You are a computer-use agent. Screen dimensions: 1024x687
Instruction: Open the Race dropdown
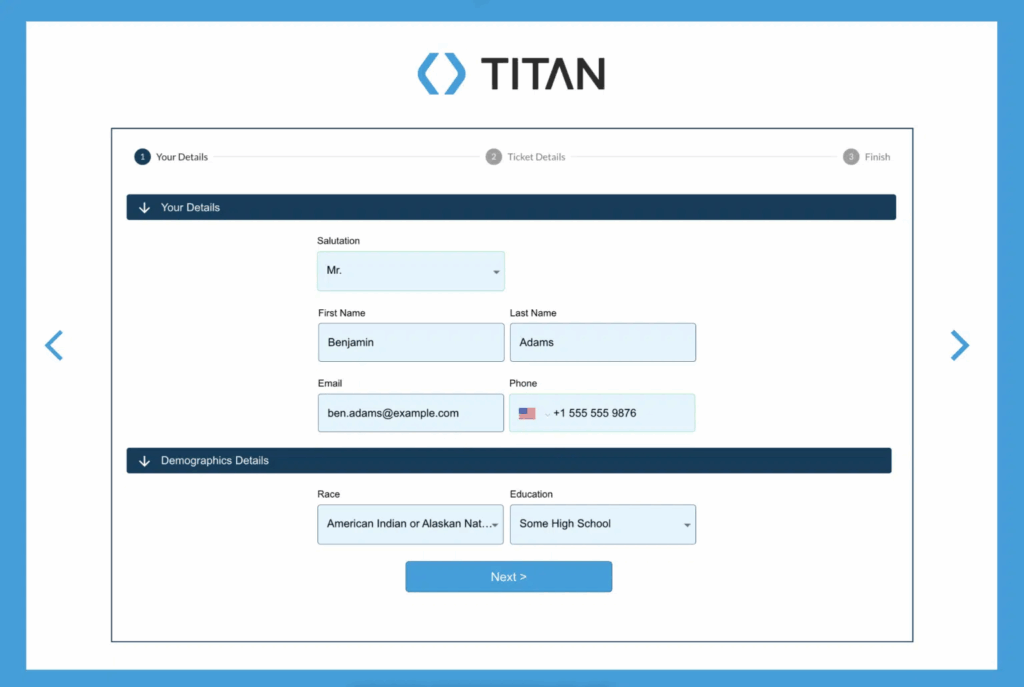410,524
